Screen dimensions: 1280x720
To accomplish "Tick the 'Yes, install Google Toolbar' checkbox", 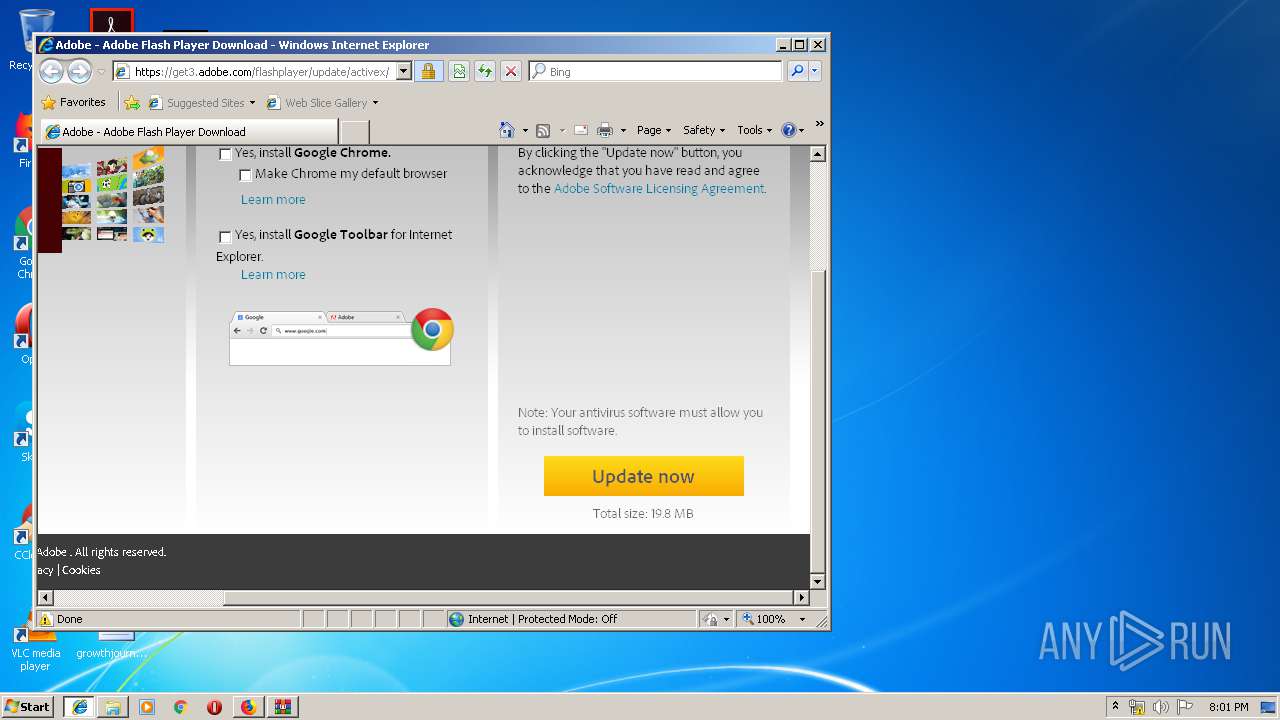I will click(225, 237).
